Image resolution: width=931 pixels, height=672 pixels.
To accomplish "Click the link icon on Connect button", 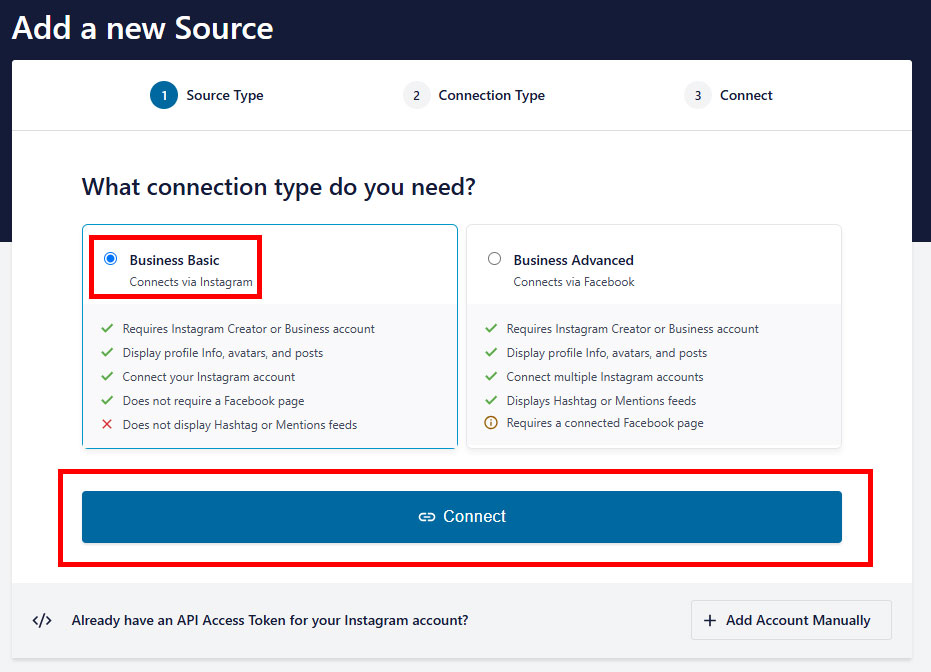I will [x=427, y=517].
